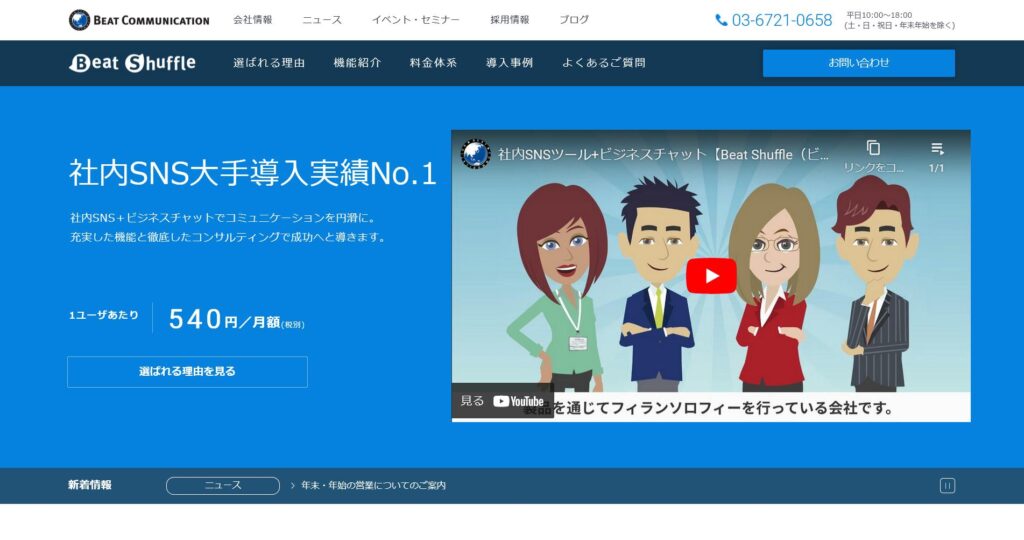Image resolution: width=1024 pixels, height=540 pixels.
Task: Open the ブログ link
Action: [574, 20]
